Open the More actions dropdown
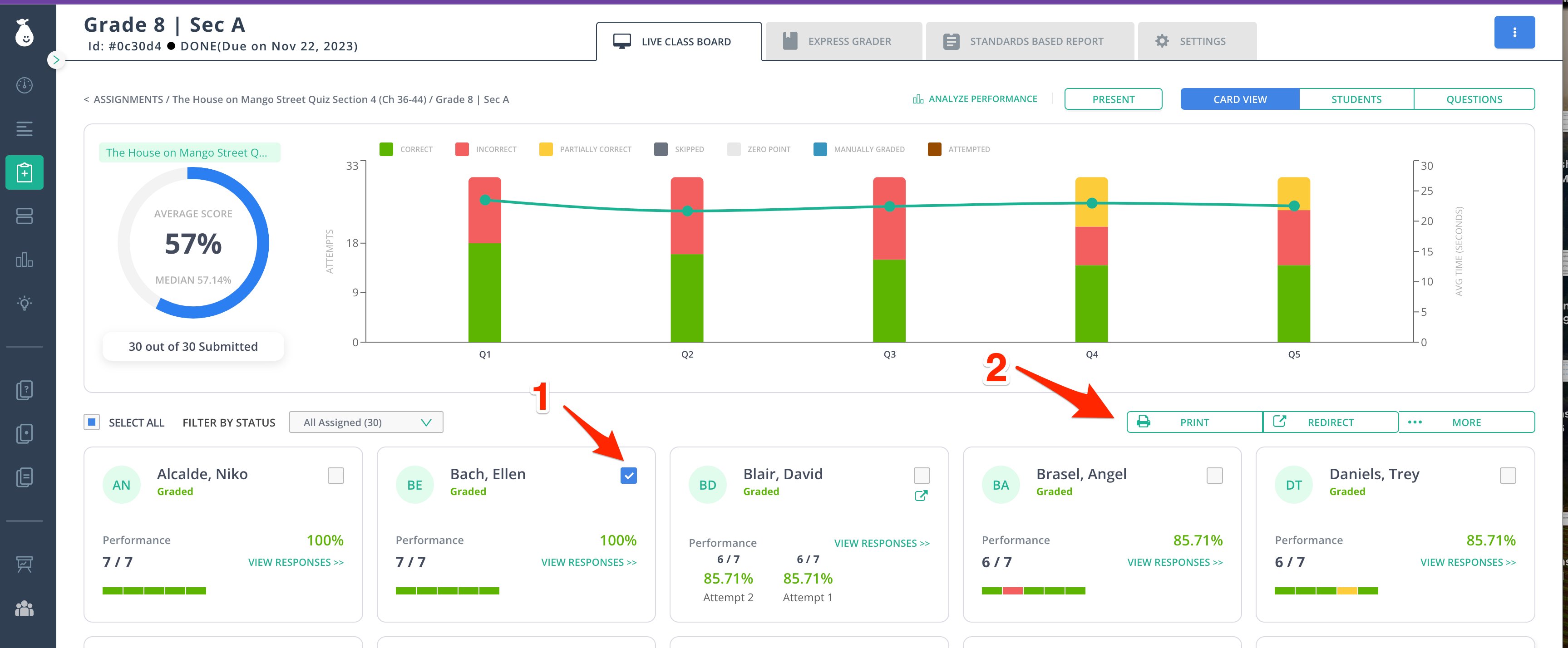1568x648 pixels. (1467, 422)
